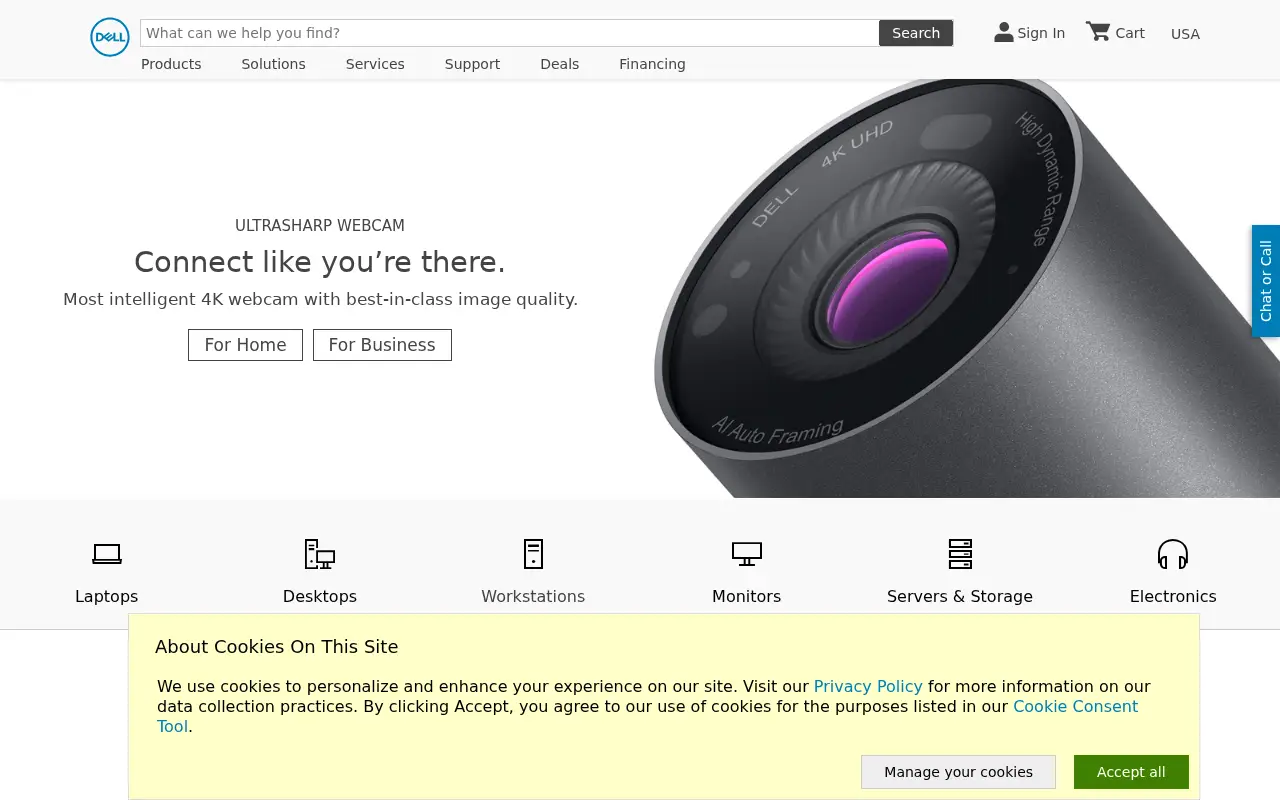Click the 'Connect like you're there.' headline

pyautogui.click(x=320, y=262)
